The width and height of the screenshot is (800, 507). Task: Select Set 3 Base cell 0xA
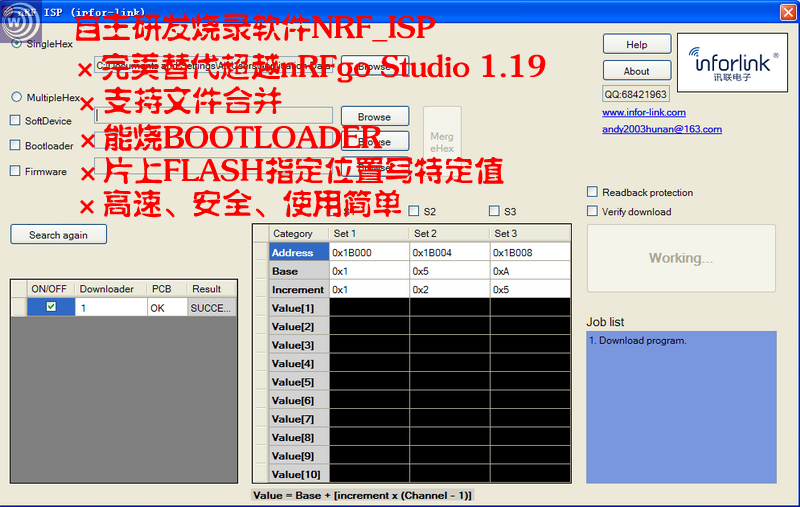(x=530, y=271)
